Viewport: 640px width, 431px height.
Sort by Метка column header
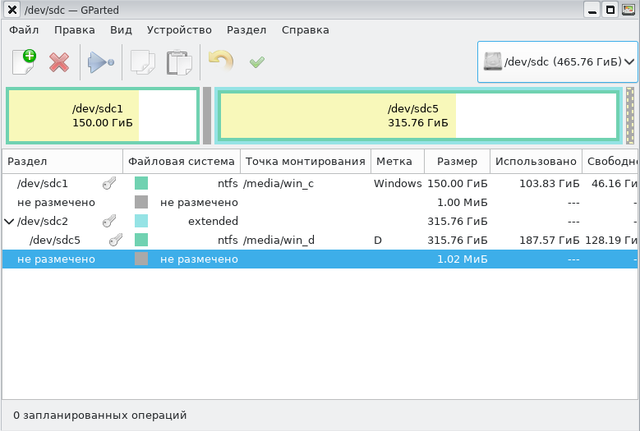tap(398, 161)
